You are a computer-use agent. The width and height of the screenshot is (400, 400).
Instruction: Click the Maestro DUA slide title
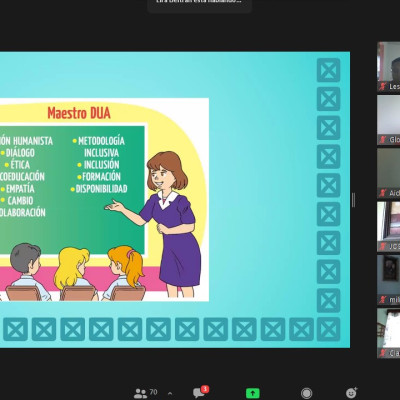[79, 113]
